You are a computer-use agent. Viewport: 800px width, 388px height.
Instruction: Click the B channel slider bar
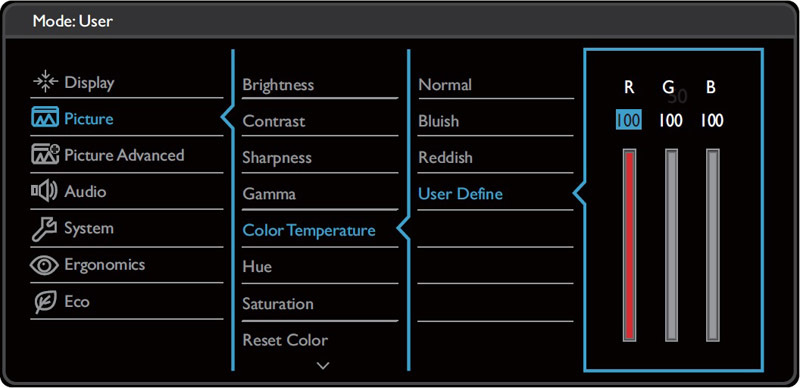coord(713,245)
